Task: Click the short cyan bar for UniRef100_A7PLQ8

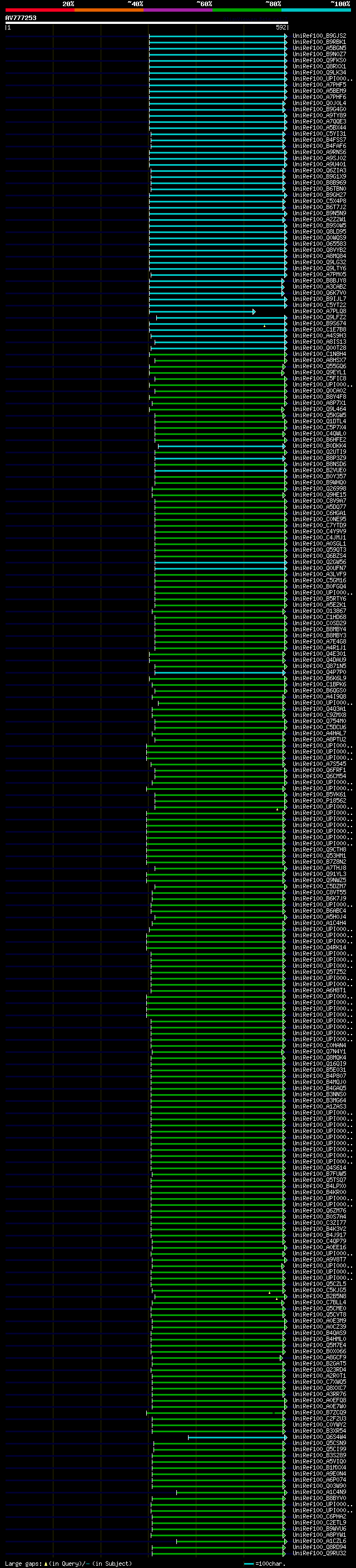Action: coord(202,311)
